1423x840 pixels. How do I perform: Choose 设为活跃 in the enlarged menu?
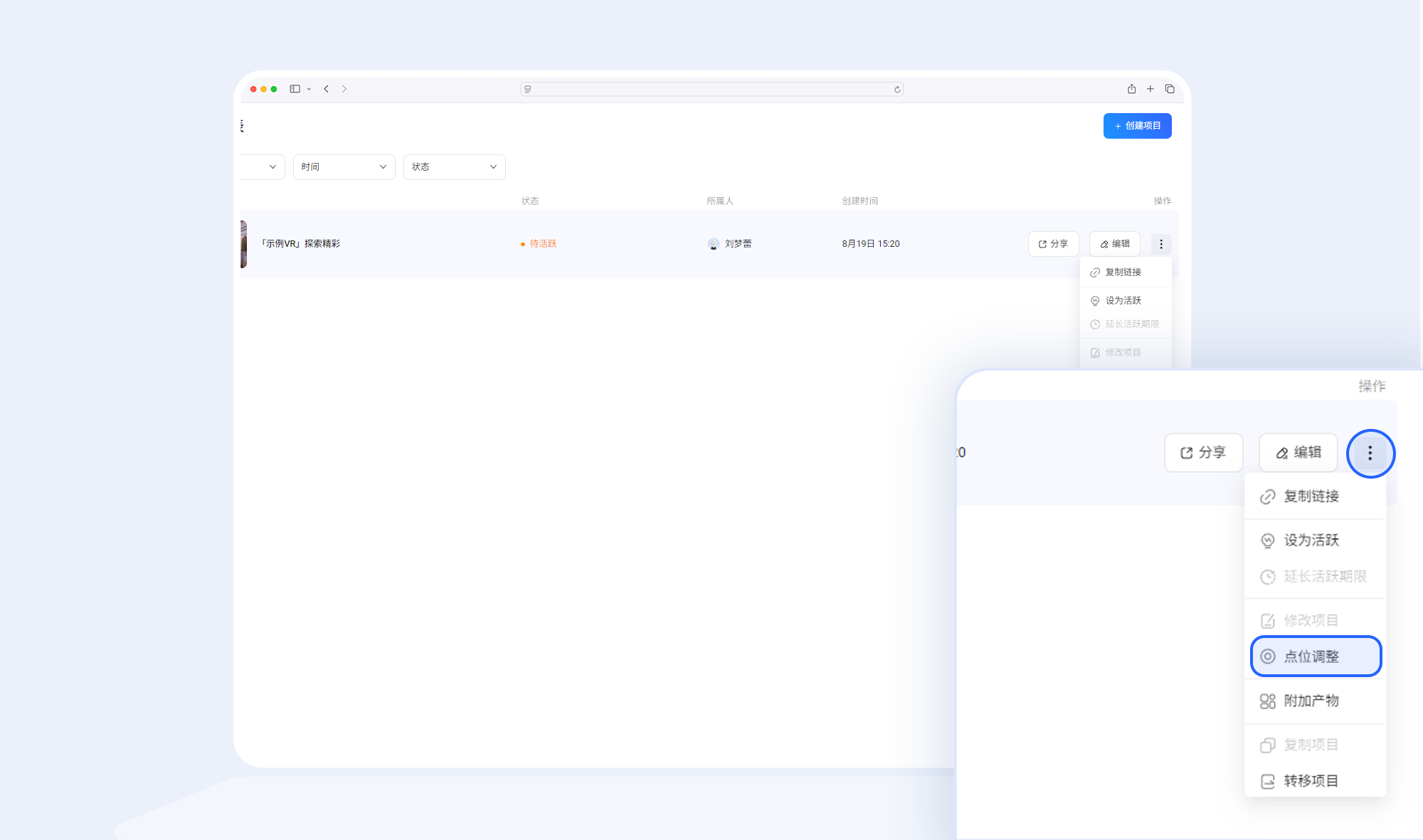tap(1315, 541)
